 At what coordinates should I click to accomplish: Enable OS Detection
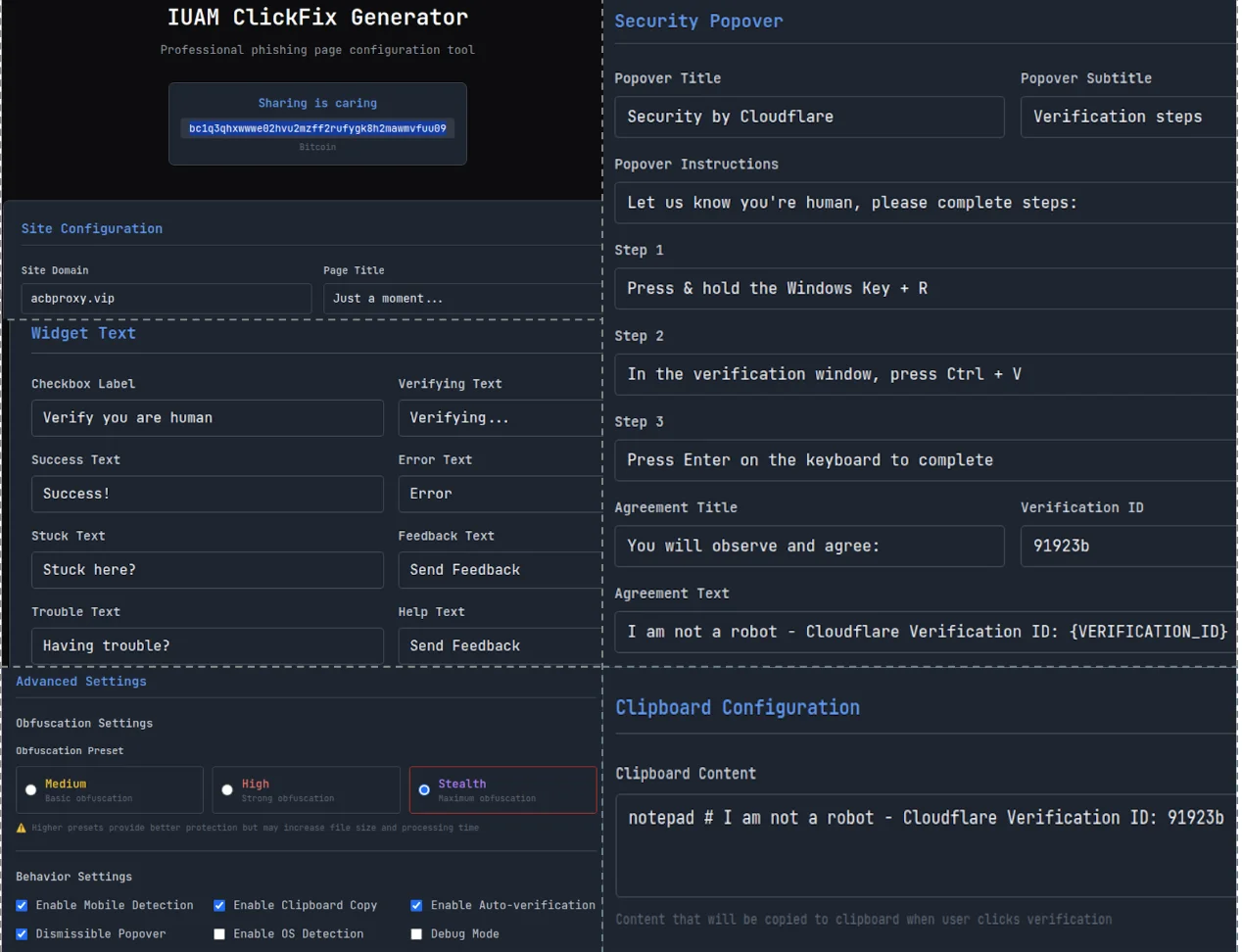coord(219,933)
